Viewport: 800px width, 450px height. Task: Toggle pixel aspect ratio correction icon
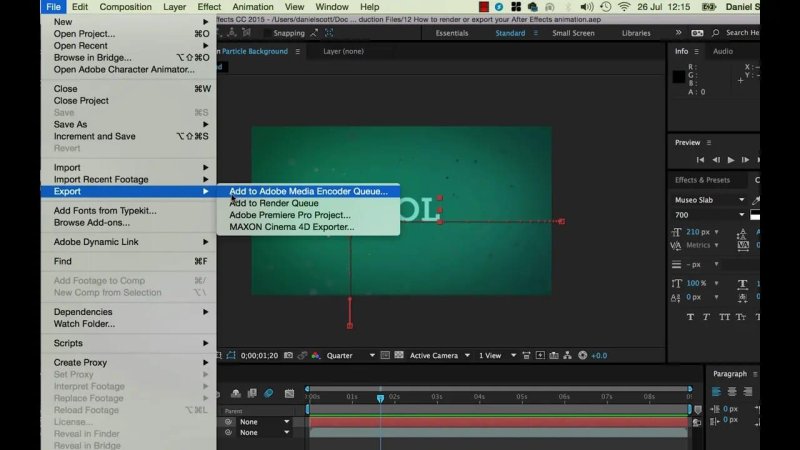coord(527,356)
